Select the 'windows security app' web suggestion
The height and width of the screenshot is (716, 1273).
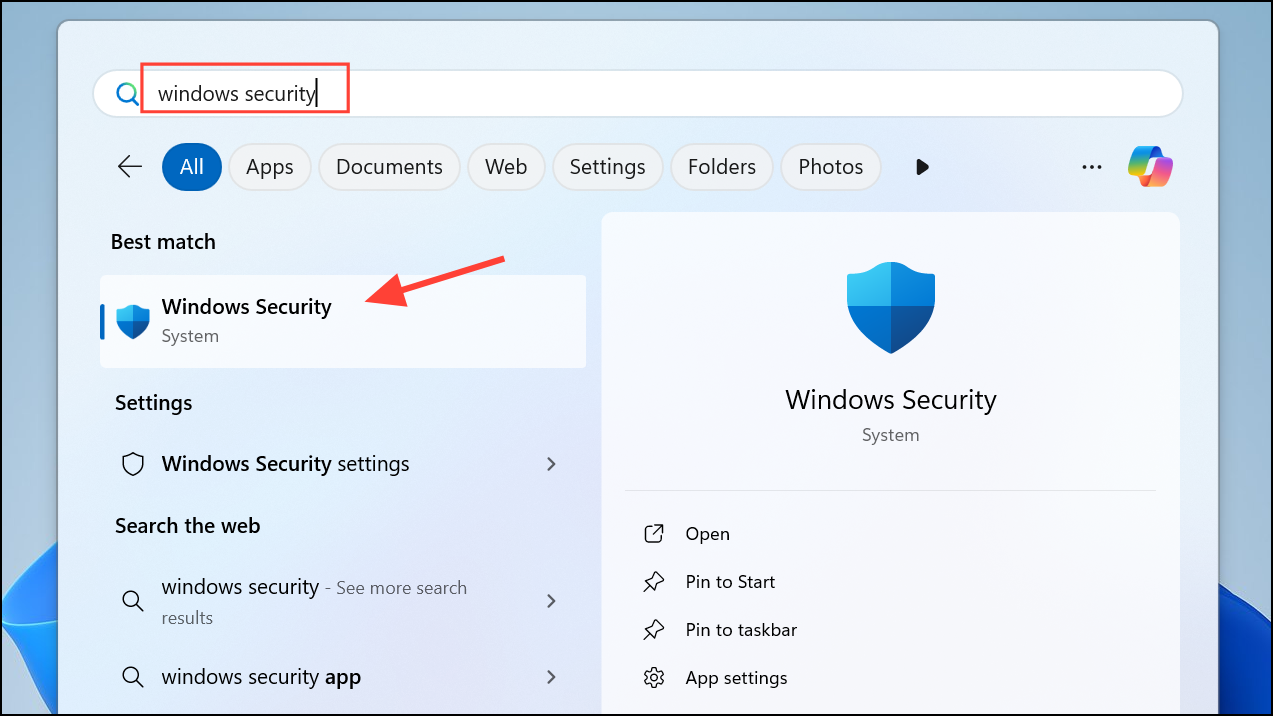343,677
